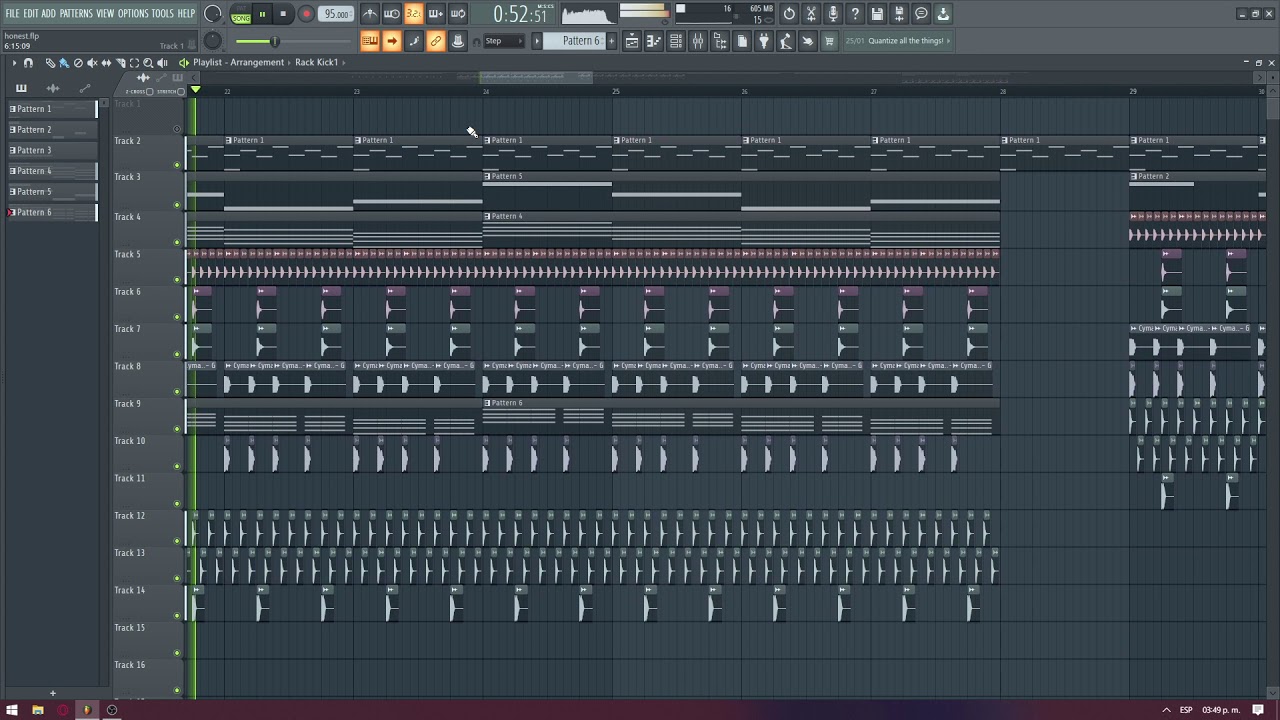Open the EDIT menu
Image resolution: width=1280 pixels, height=720 pixels.
(x=31, y=14)
